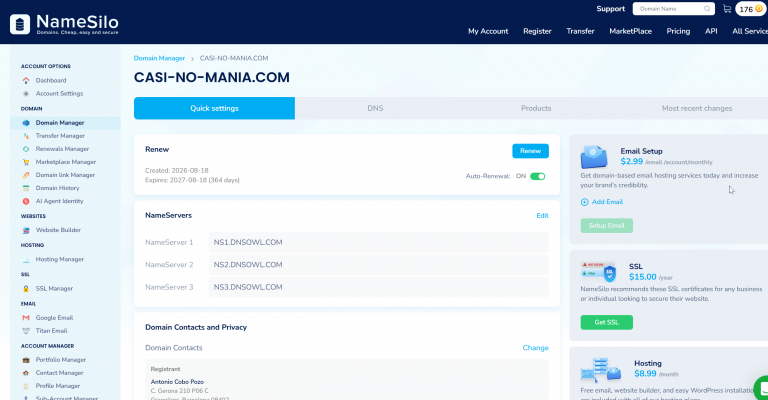Click the Portfolio Manager briefcase icon
The width and height of the screenshot is (768, 400).
26,360
